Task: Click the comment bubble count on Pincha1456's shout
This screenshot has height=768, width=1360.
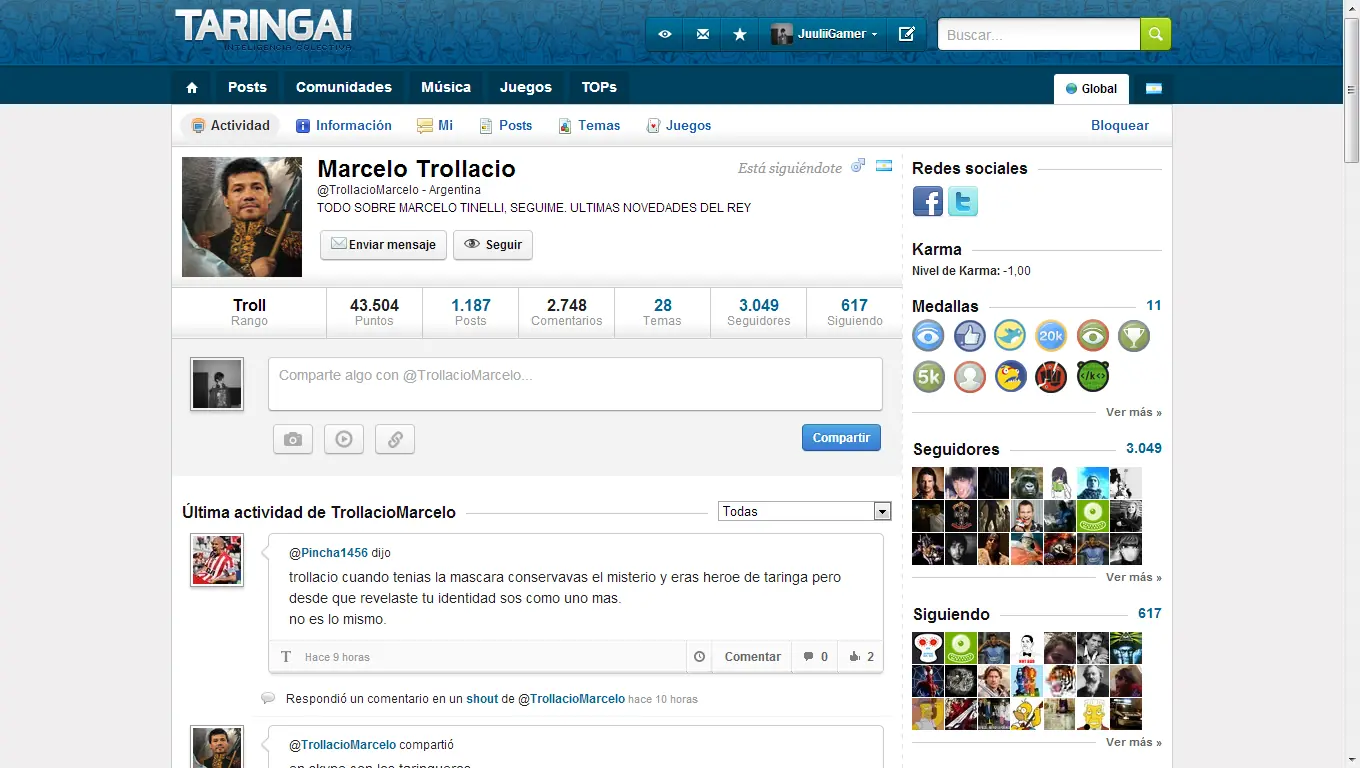Action: coord(816,657)
